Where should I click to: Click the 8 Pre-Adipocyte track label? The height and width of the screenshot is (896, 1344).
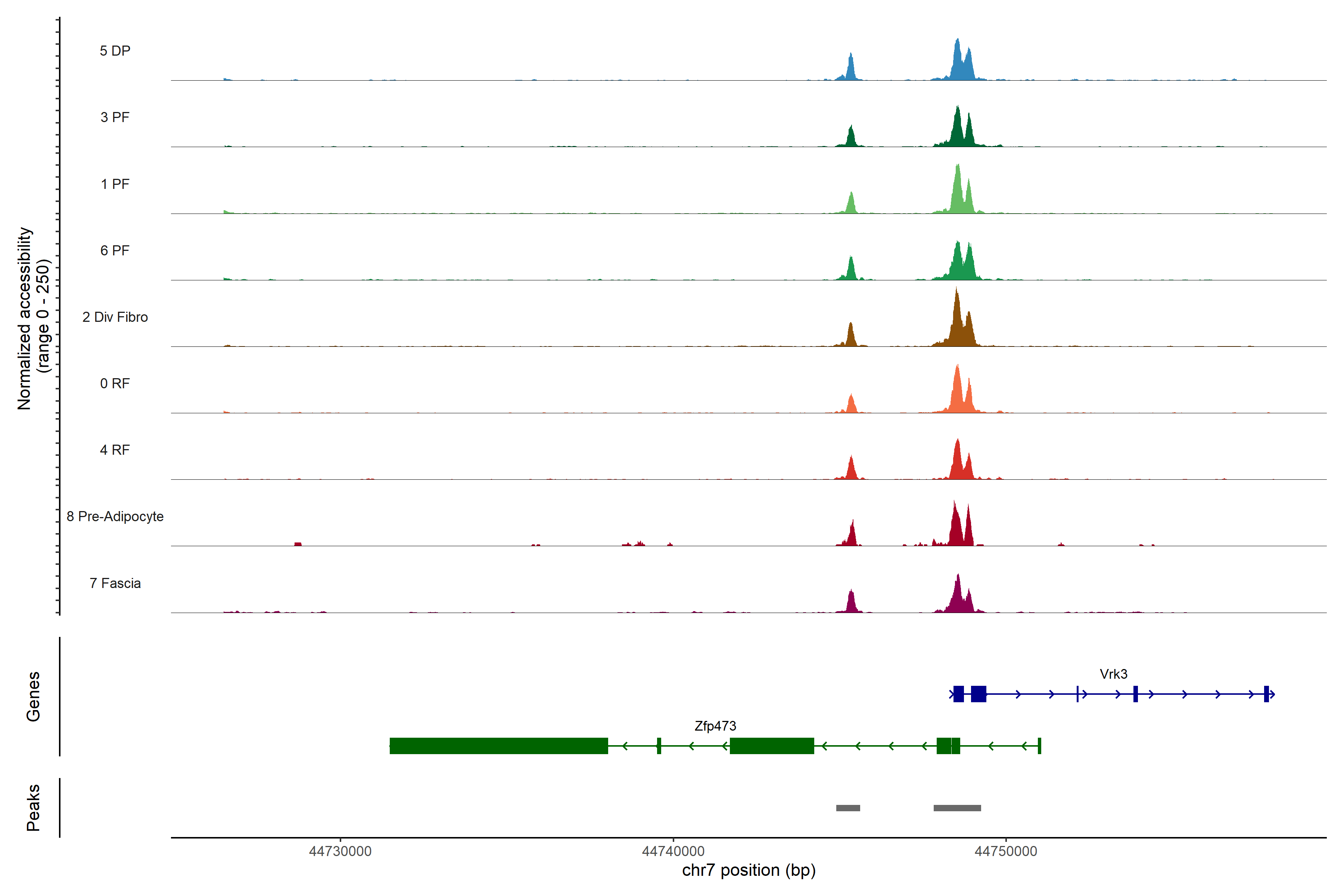[115, 517]
